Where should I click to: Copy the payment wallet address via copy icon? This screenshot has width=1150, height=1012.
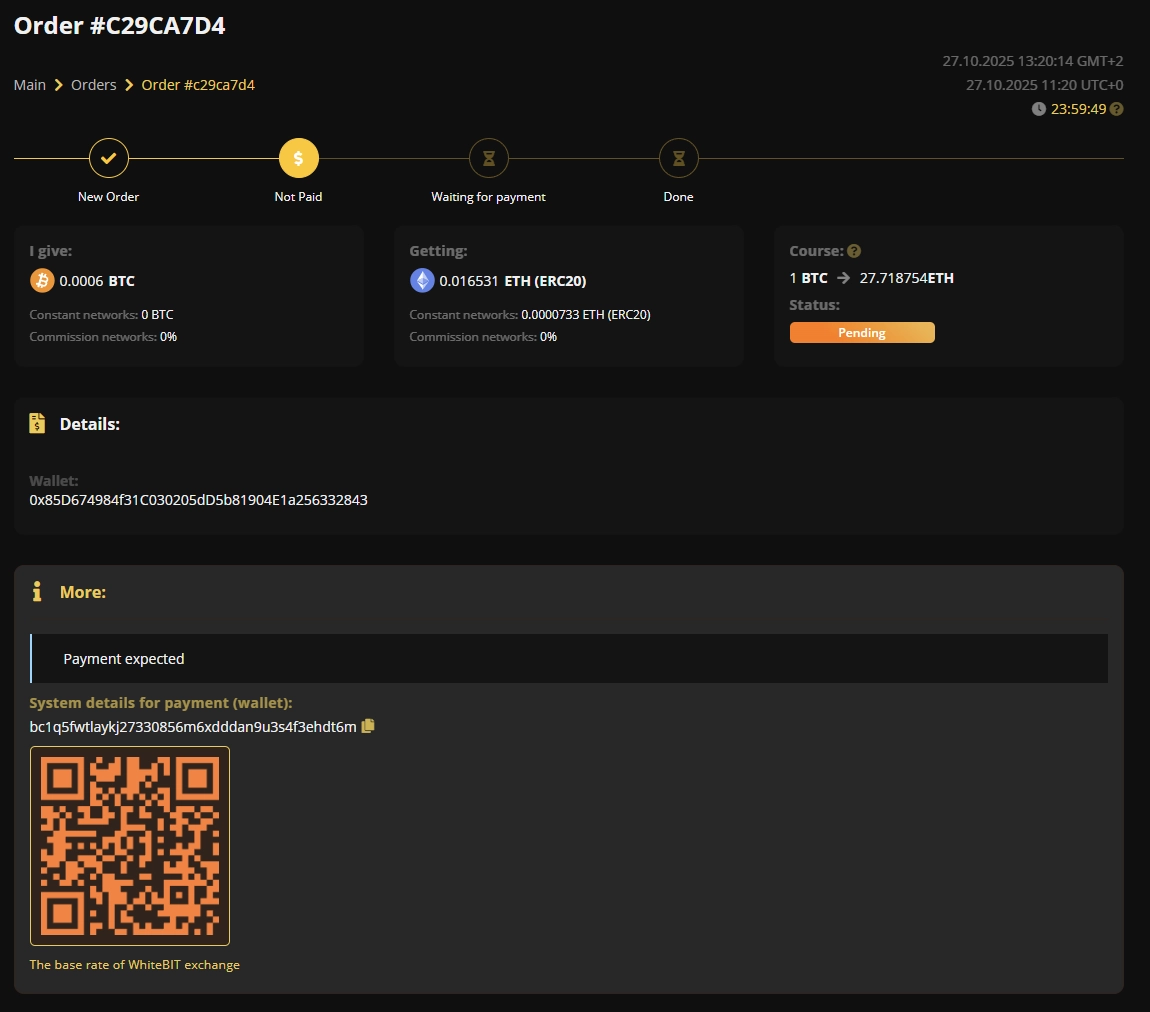pyautogui.click(x=368, y=726)
